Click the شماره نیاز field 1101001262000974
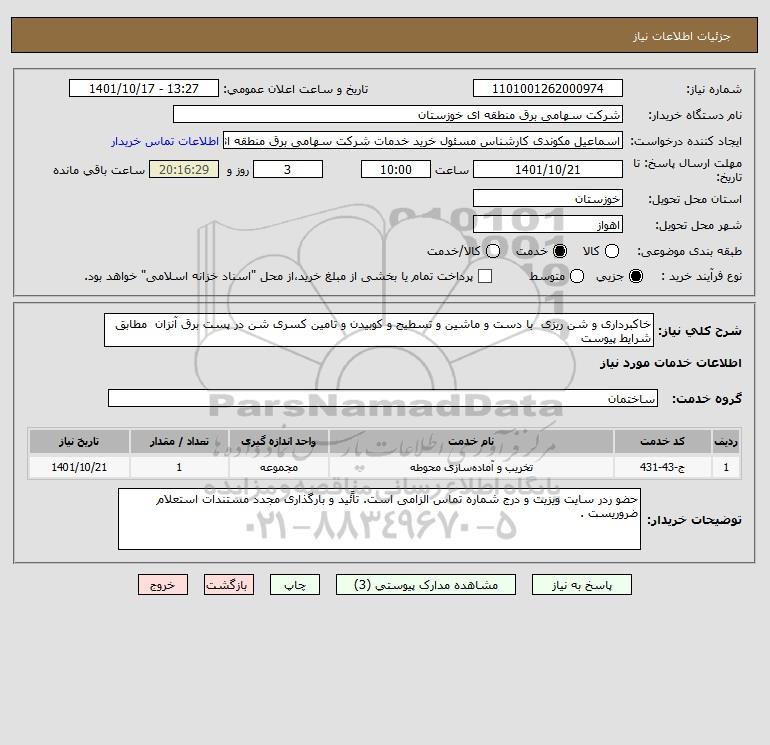Viewport: 770px width, 745px height. click(x=548, y=89)
